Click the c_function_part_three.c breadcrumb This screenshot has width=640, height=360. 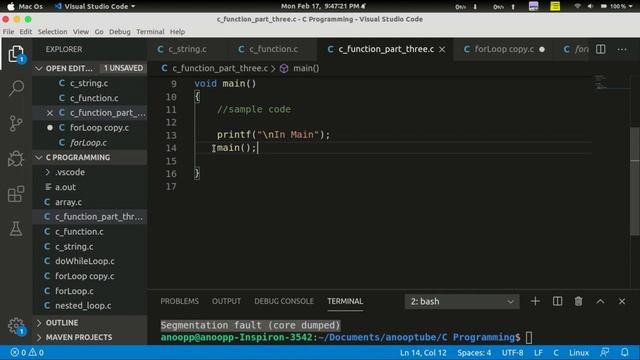(x=220, y=68)
